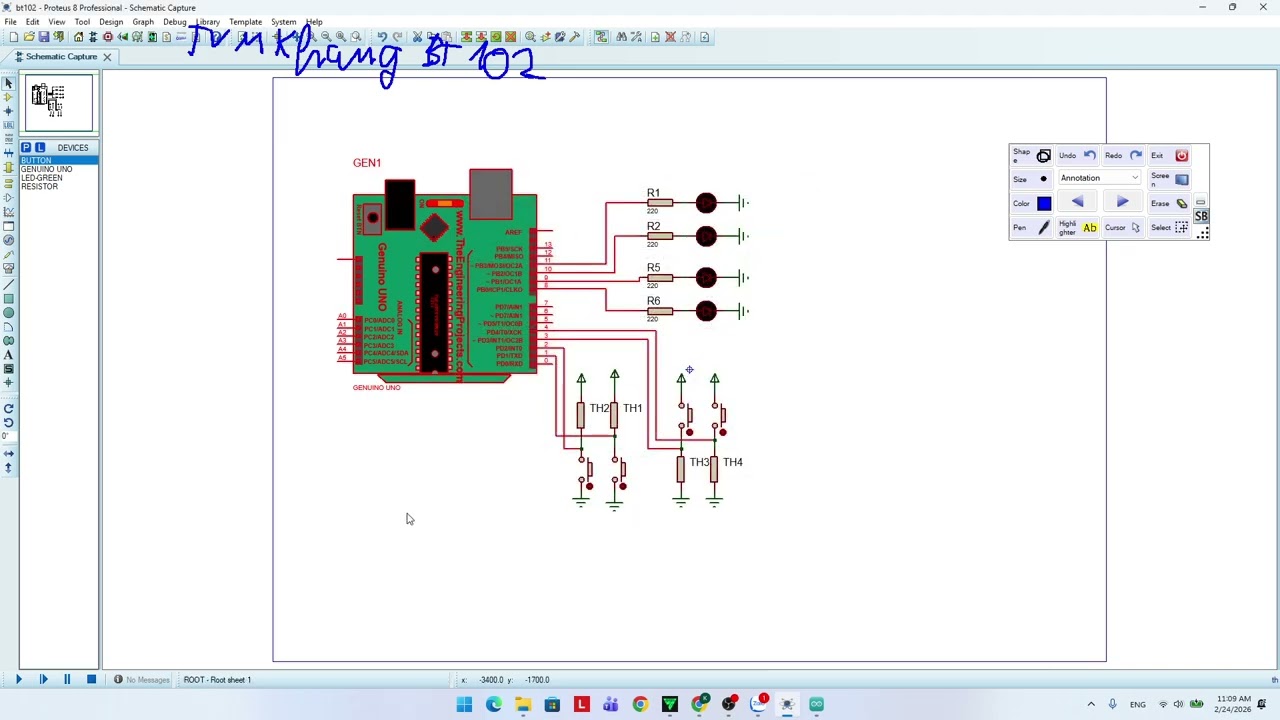Activate the Select region tool
Viewport: 1280px width, 720px height.
(x=1169, y=228)
